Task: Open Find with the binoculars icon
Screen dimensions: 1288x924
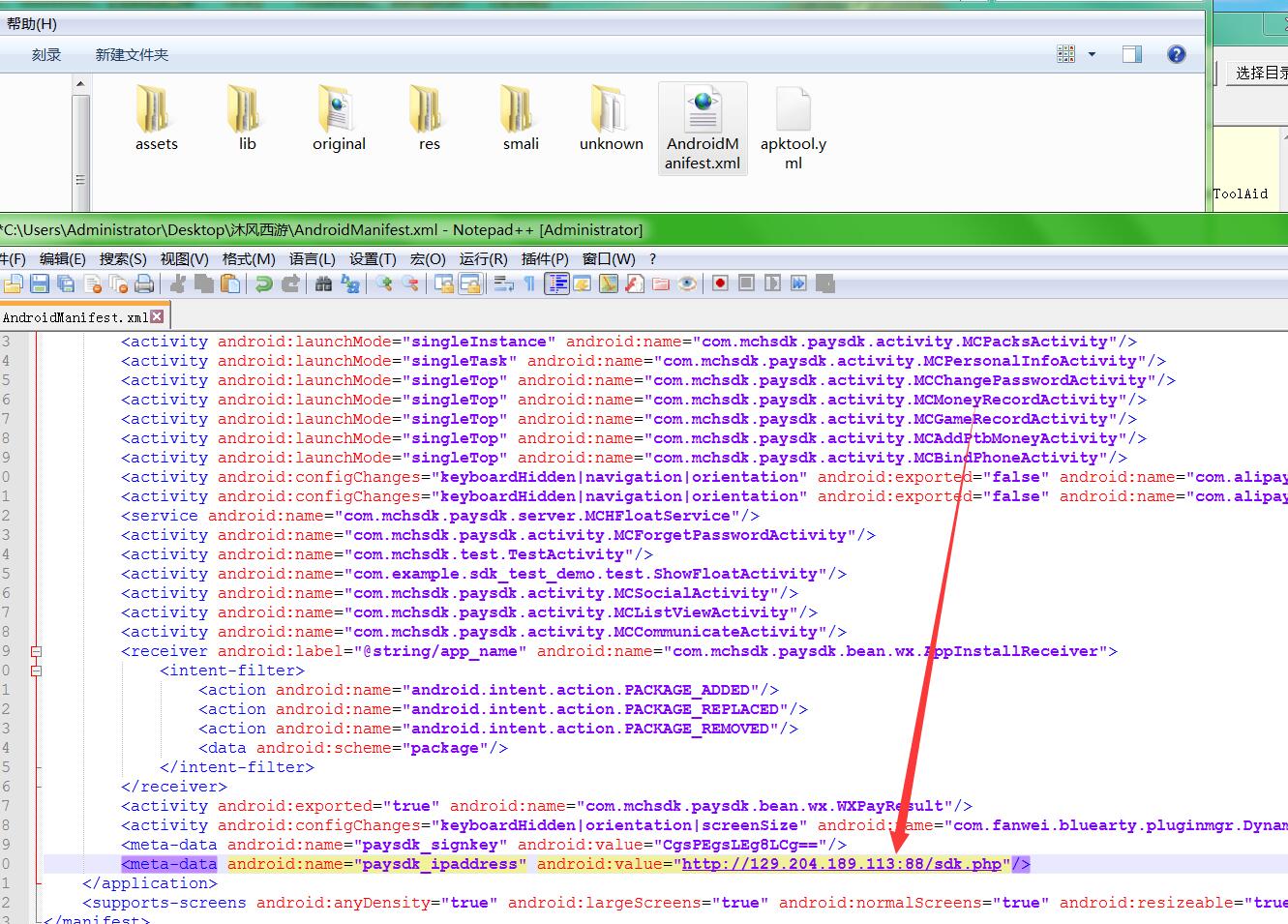Action: (323, 283)
